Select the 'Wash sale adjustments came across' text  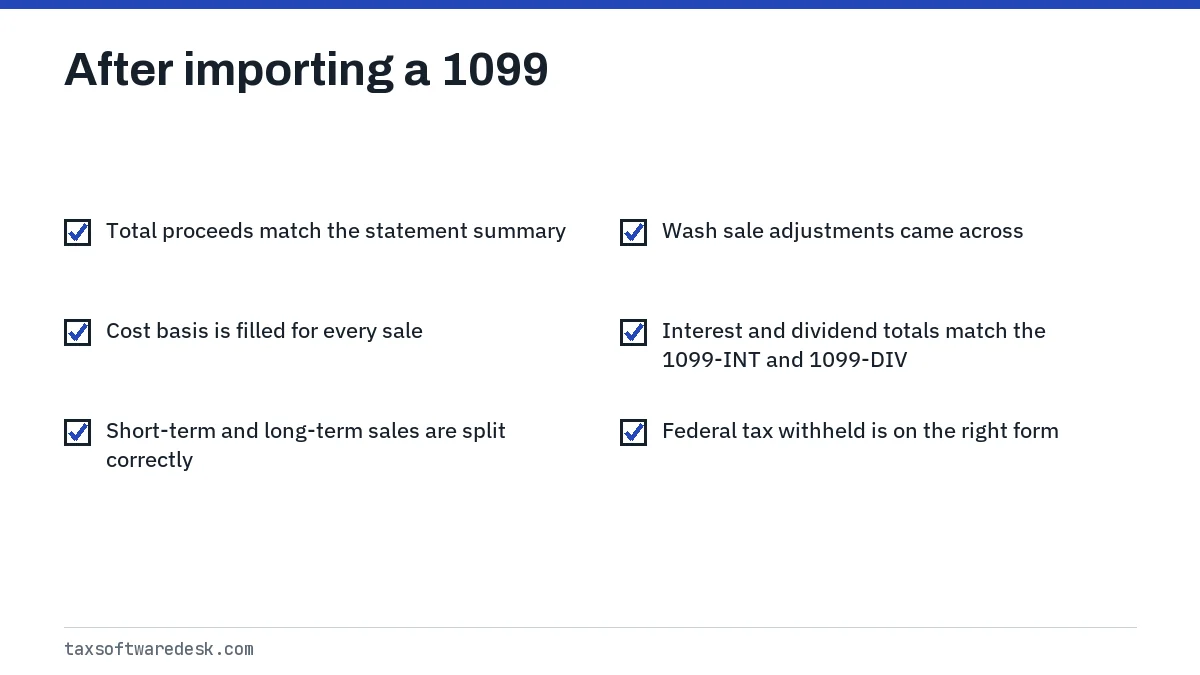[842, 231]
